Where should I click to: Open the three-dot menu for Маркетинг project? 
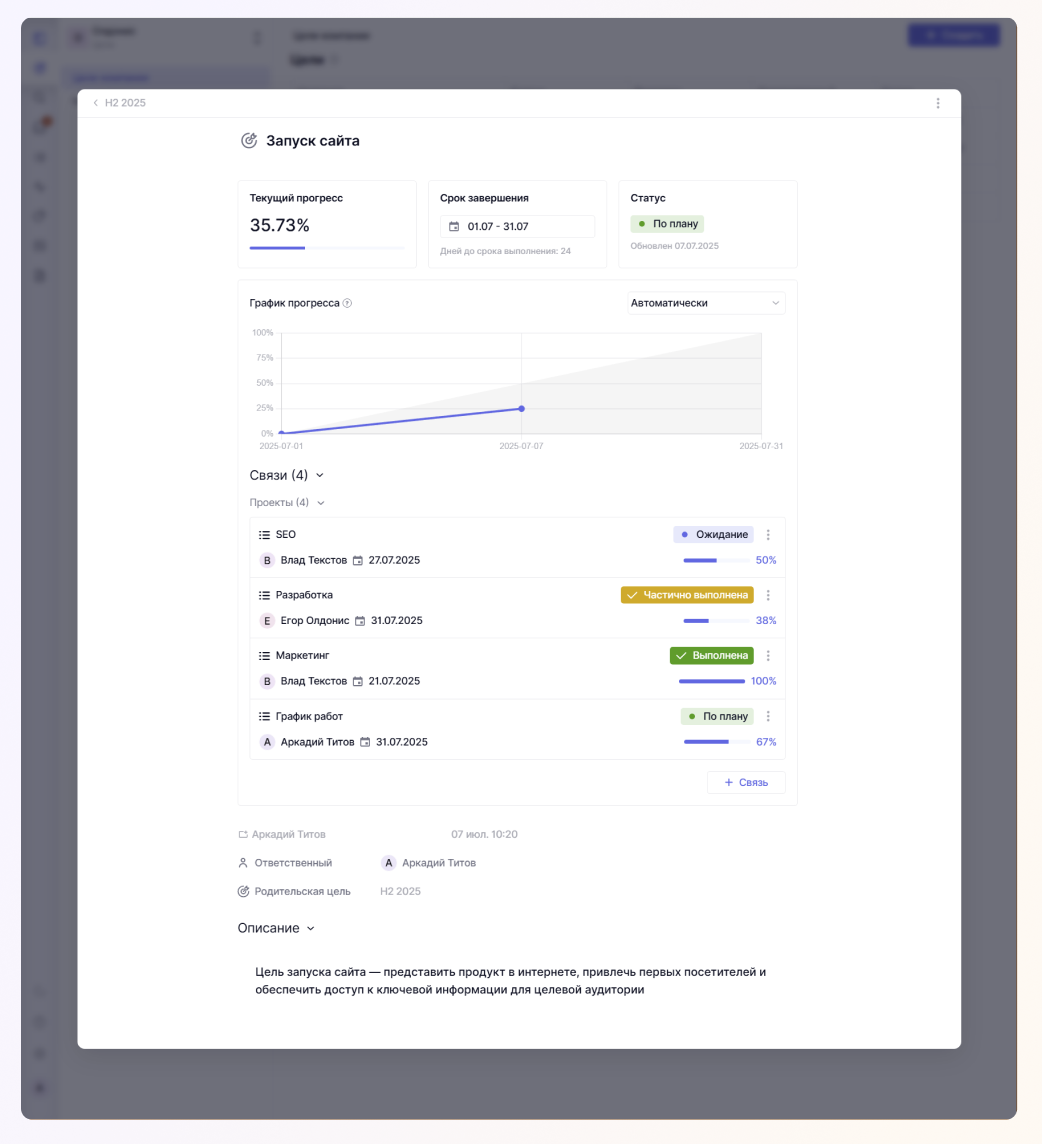768,656
